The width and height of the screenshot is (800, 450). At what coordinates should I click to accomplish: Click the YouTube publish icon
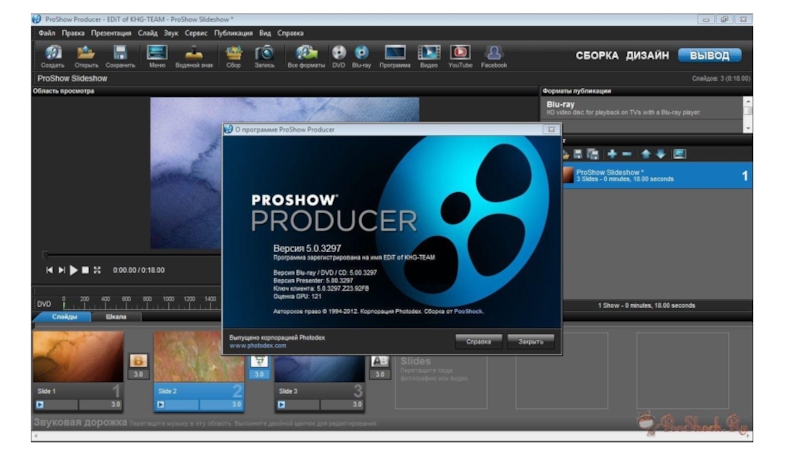[460, 54]
